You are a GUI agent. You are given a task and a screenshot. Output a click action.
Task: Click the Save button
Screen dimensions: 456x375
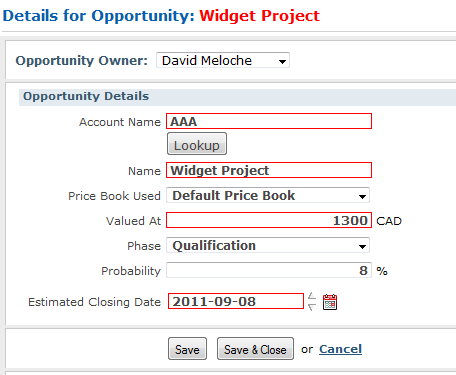coord(187,349)
